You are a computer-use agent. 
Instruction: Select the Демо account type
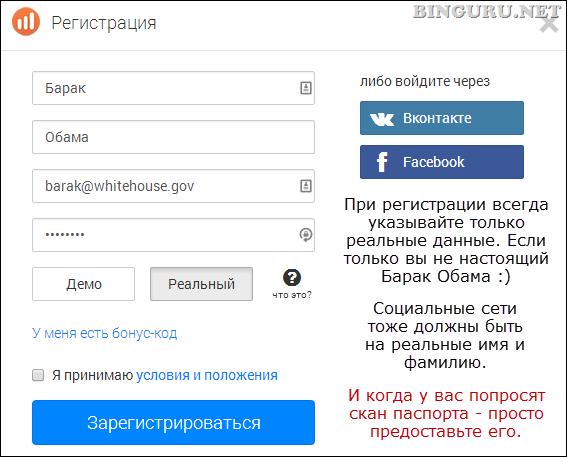point(84,284)
